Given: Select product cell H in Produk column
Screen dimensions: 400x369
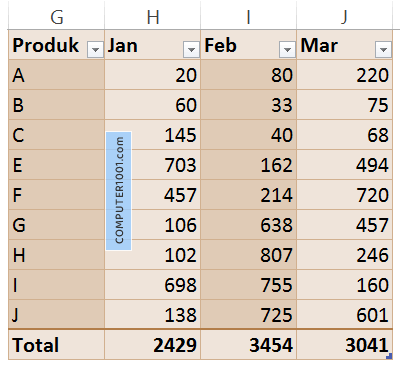Looking at the screenshot, I should tap(56, 255).
